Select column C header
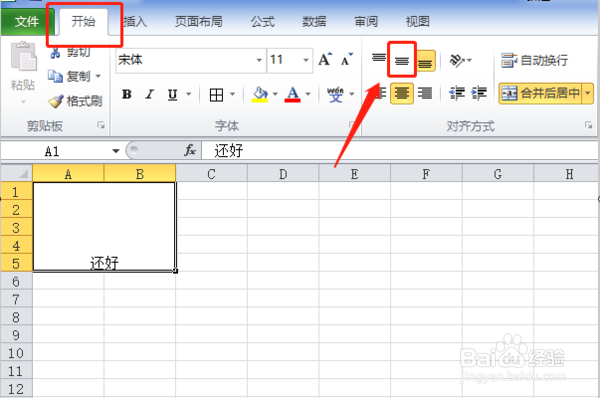 coord(211,174)
